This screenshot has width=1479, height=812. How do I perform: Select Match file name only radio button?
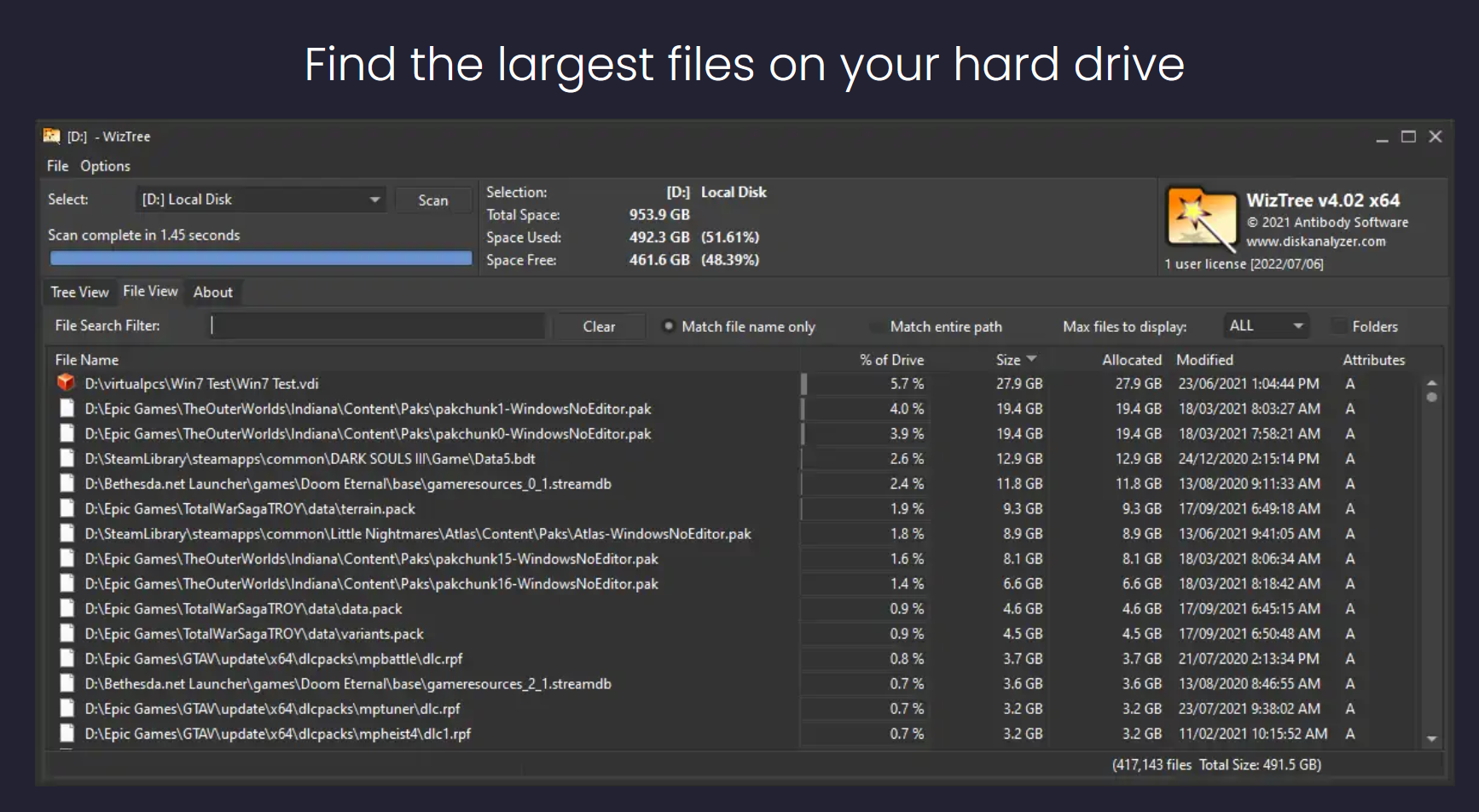[669, 326]
